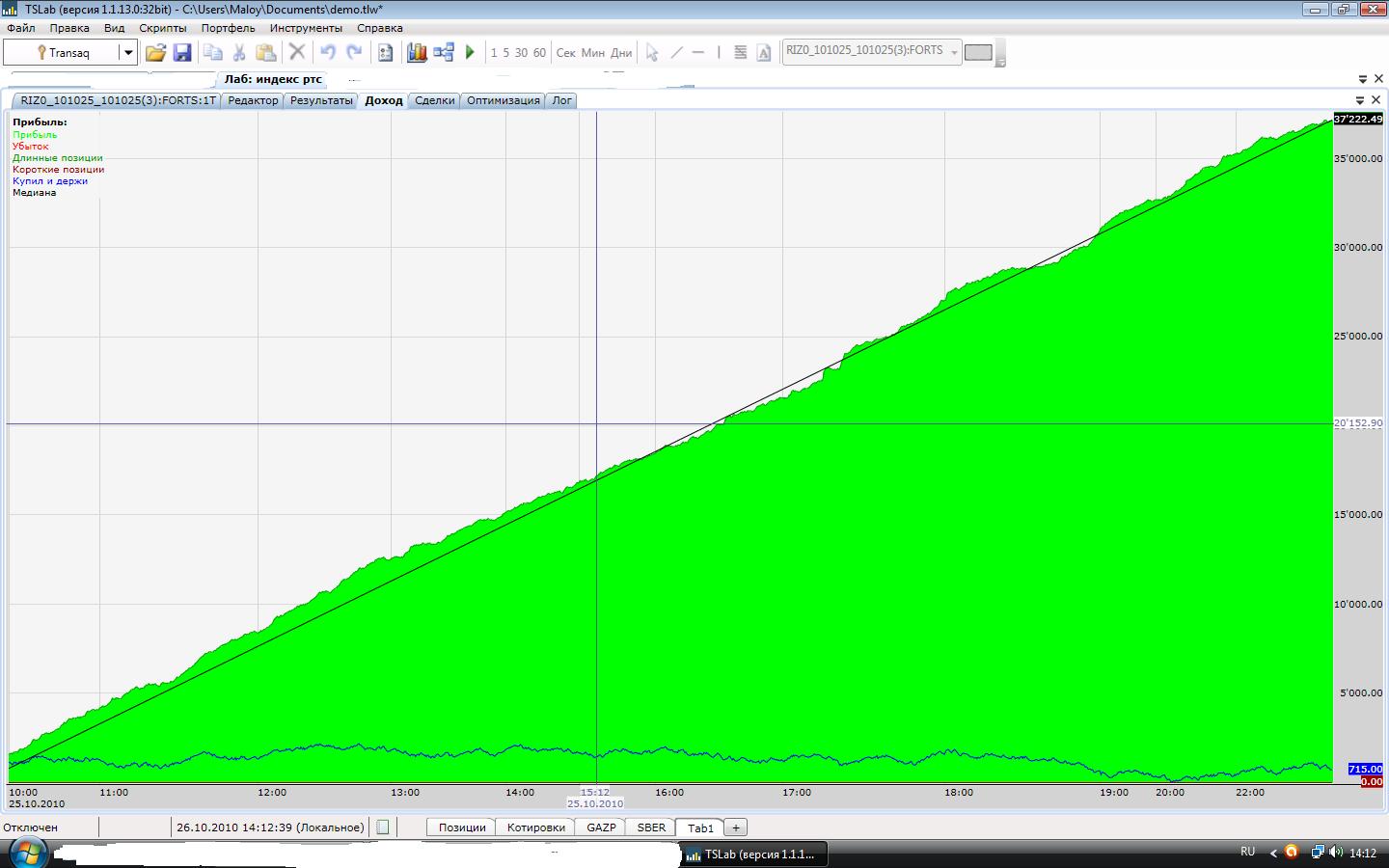1389x868 pixels.
Task: Toggle the 60-minute interval button
Action: point(539,53)
